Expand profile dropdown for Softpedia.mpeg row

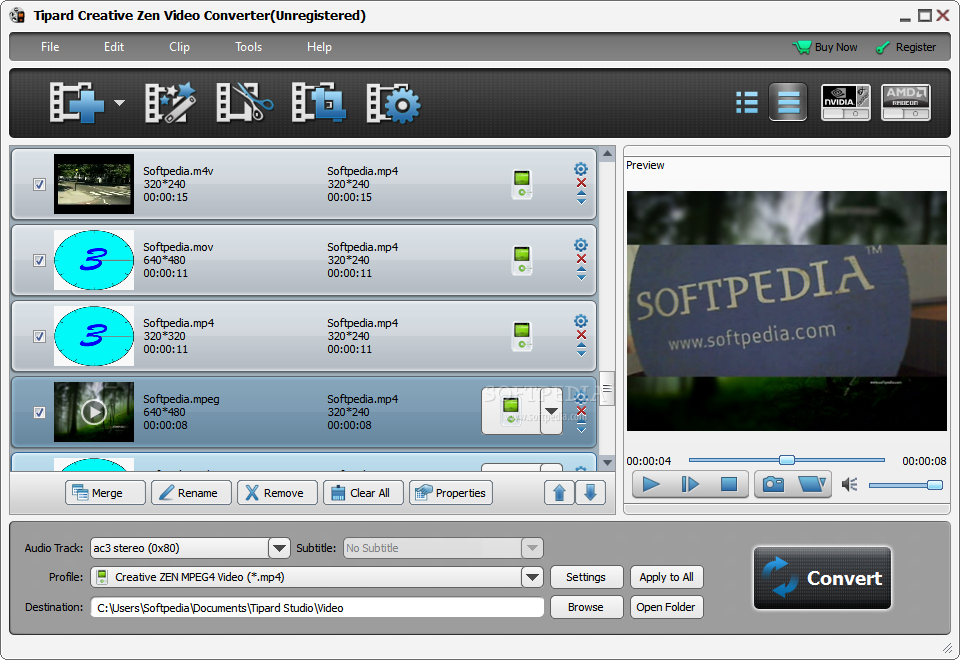pyautogui.click(x=551, y=411)
